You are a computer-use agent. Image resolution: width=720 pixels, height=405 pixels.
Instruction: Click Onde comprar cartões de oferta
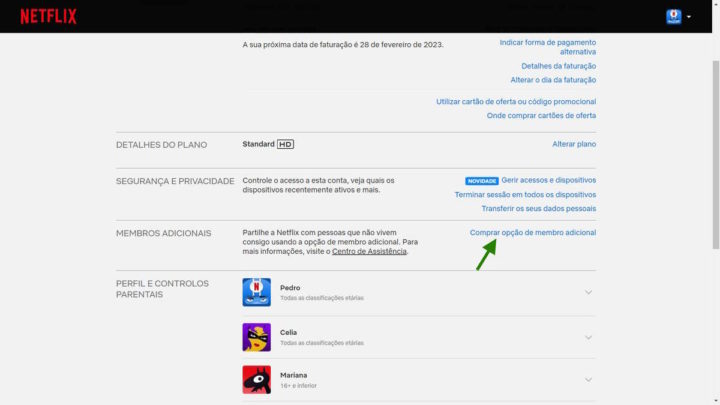[541, 115]
